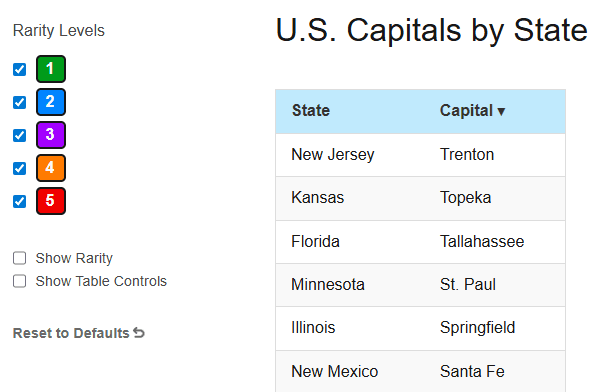Enable the Show Table Controls checkbox
The width and height of the screenshot is (602, 392).
click(20, 281)
